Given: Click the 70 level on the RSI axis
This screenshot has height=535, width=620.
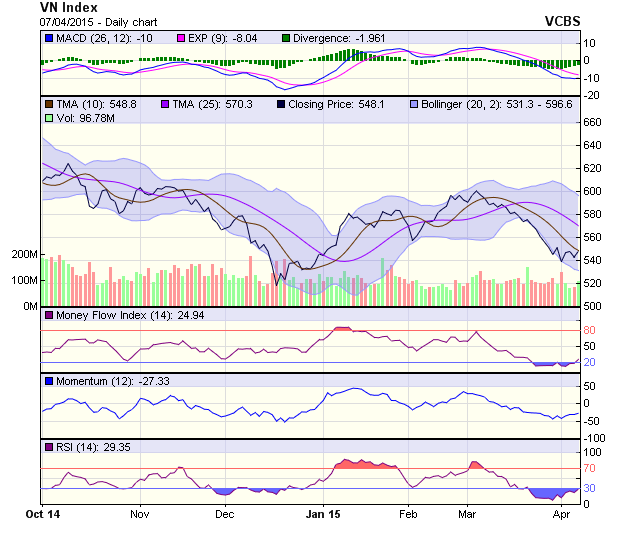Looking at the screenshot, I should point(588,467).
